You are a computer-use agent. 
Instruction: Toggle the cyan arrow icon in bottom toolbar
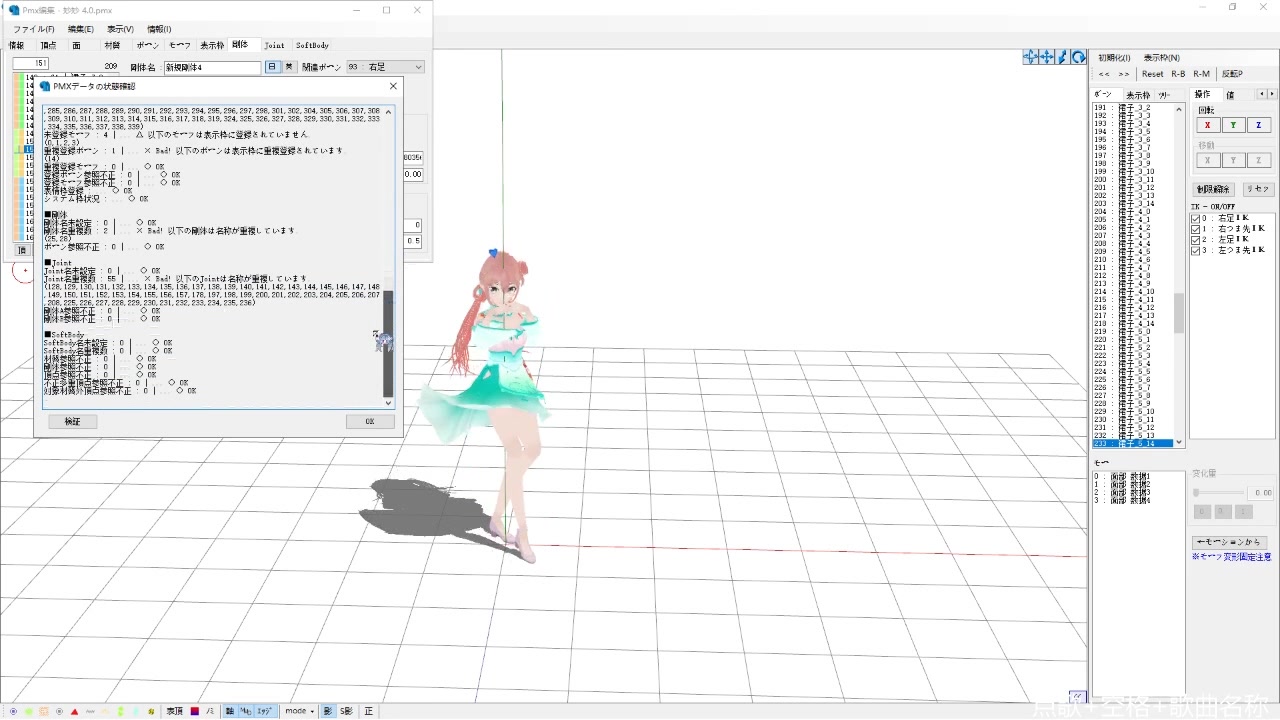(x=135, y=711)
